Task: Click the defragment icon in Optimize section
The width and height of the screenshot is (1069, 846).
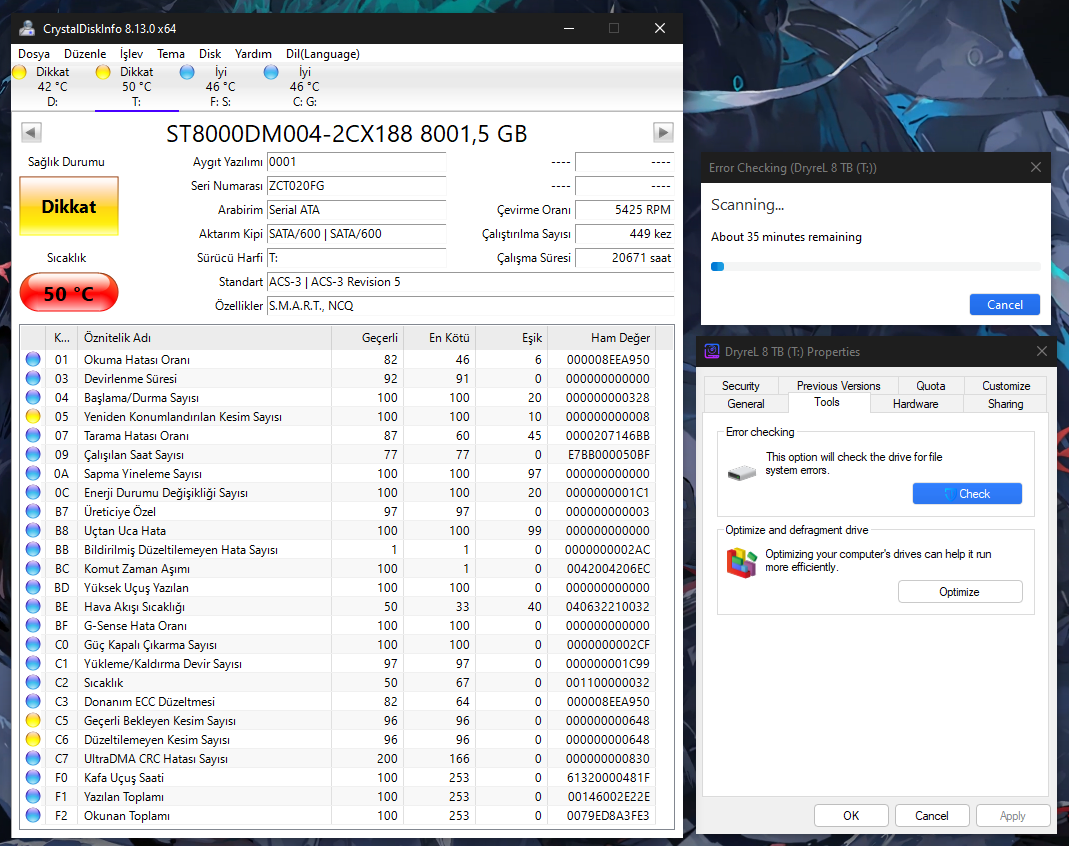Action: coord(742,564)
